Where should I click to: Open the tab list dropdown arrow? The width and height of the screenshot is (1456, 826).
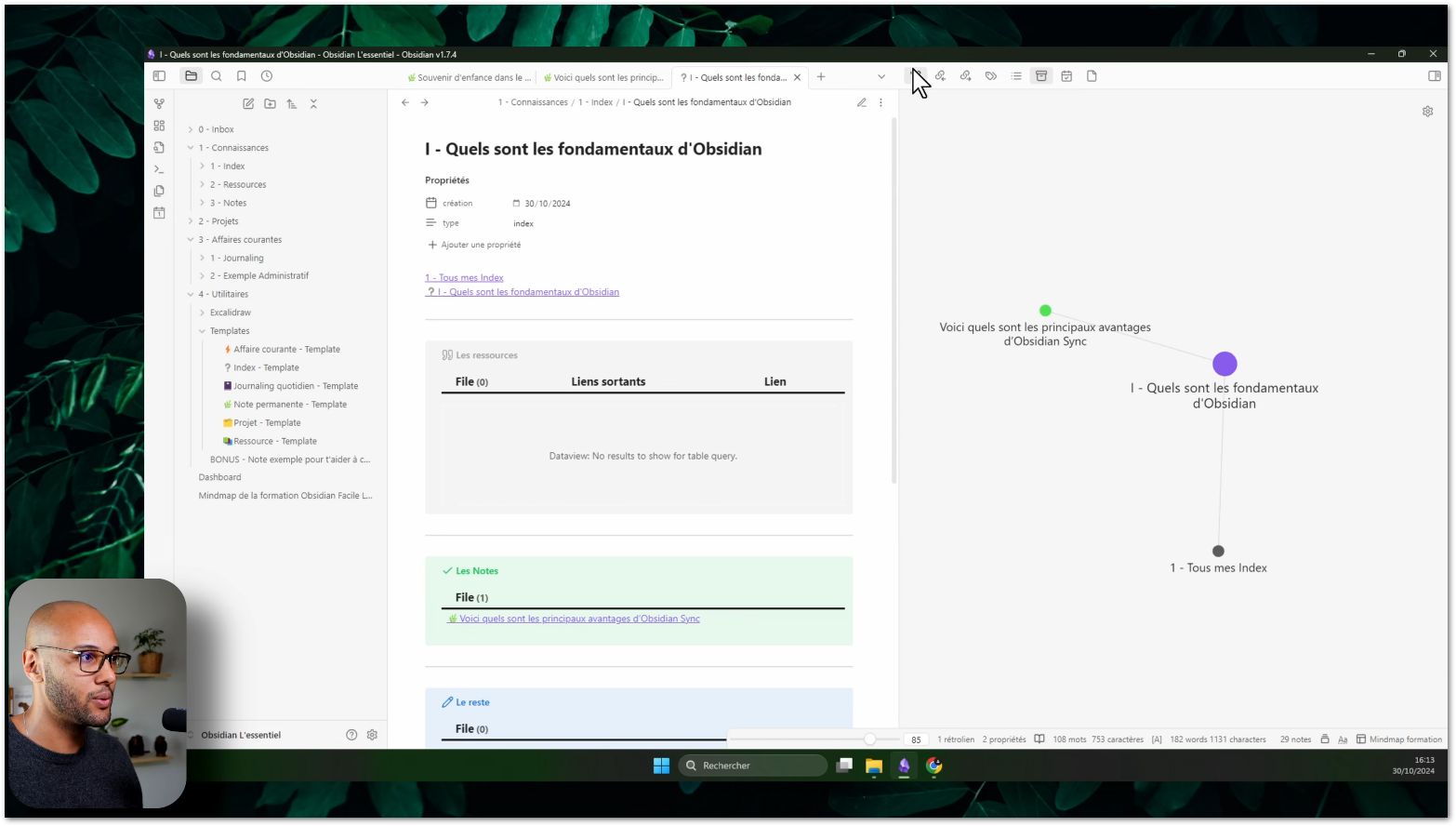(881, 77)
